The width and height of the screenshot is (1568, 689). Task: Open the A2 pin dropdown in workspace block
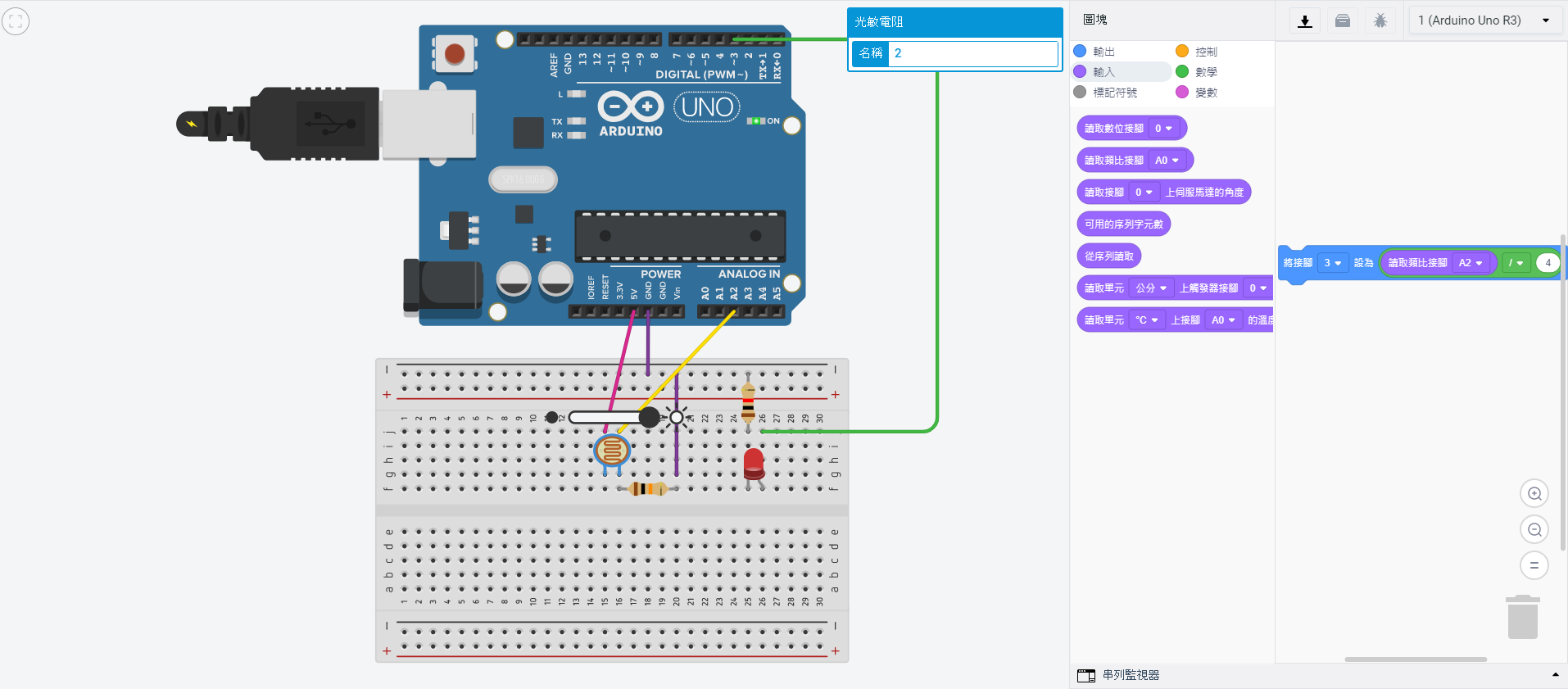[x=1471, y=263]
